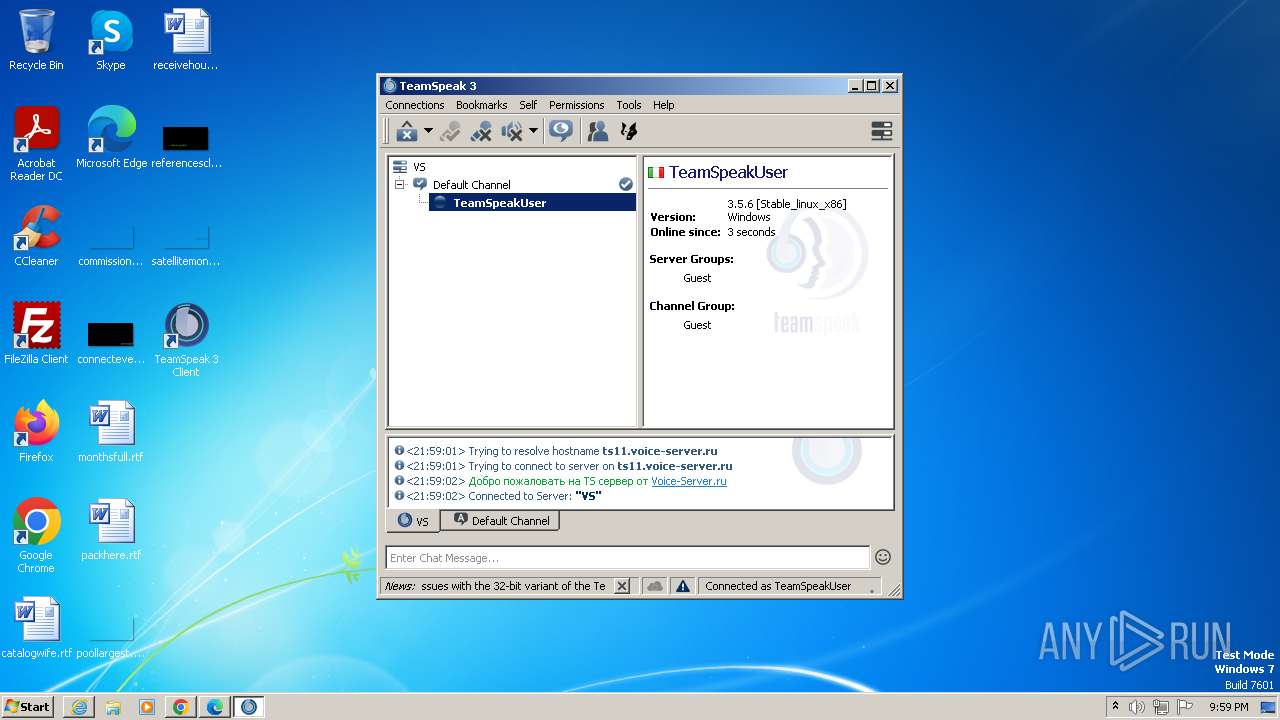Toggle the speaker mute icon
The image size is (1280, 720).
tap(512, 131)
